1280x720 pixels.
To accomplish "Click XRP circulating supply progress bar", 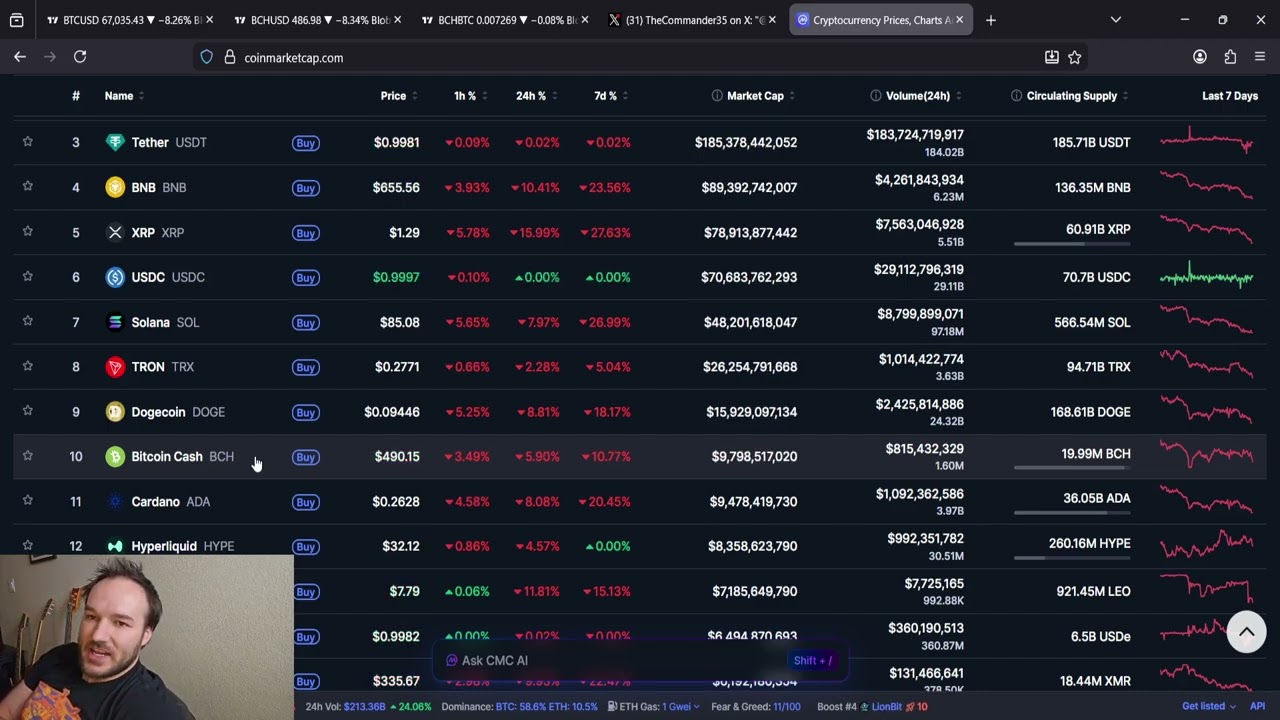I will coord(1072,243).
